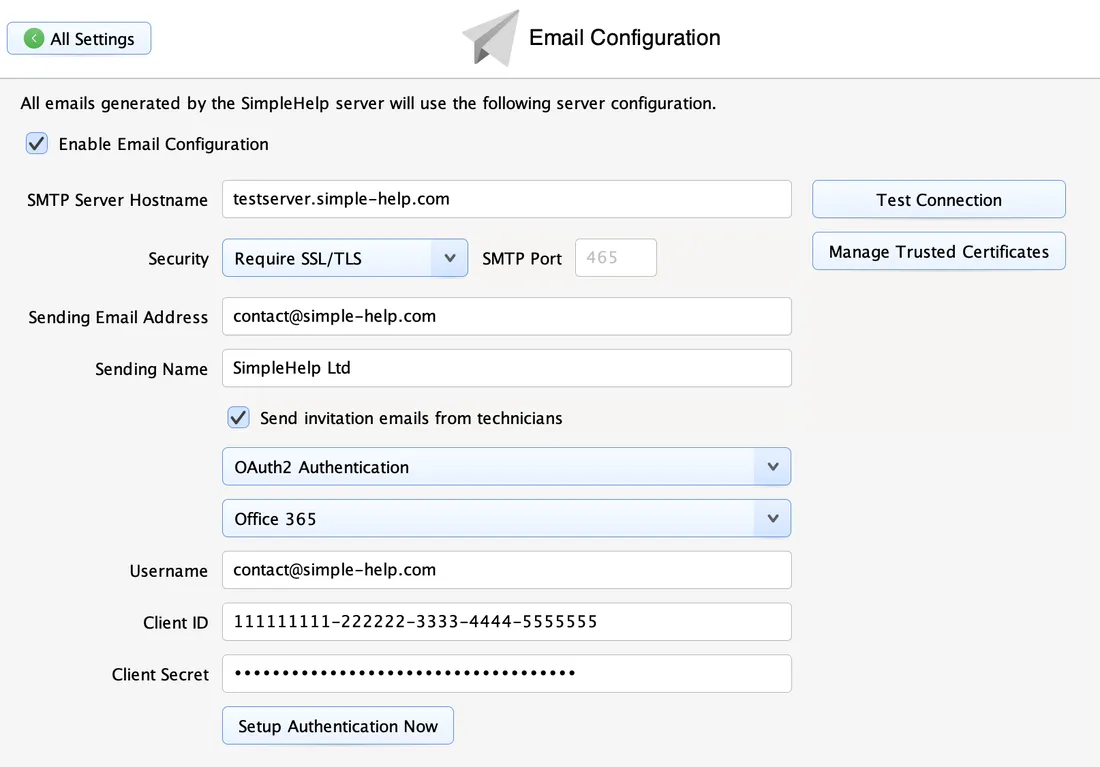Image resolution: width=1100 pixels, height=767 pixels.
Task: Click the paper plane Email Configuration logo
Action: pos(490,38)
